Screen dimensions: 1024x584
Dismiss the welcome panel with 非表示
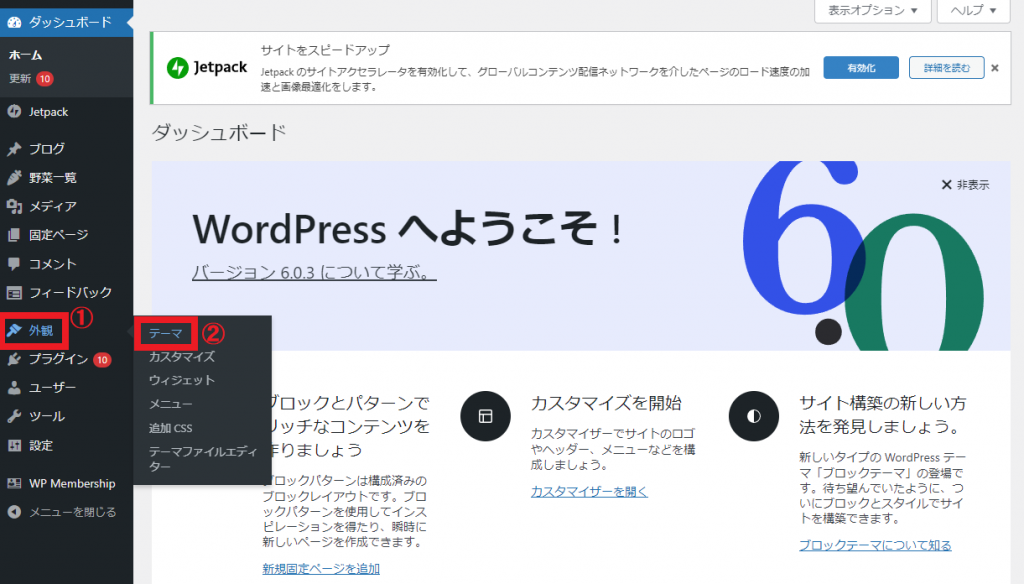pyautogui.click(x=965, y=185)
